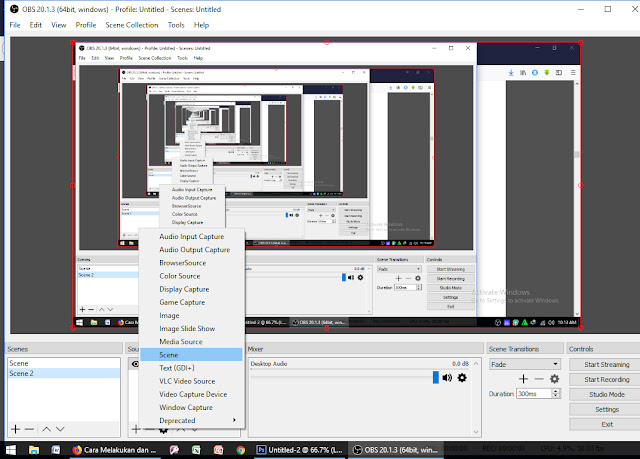This screenshot has width=640, height=459.
Task: Mute Desktop Audio with the speaker icon
Action: point(447,378)
